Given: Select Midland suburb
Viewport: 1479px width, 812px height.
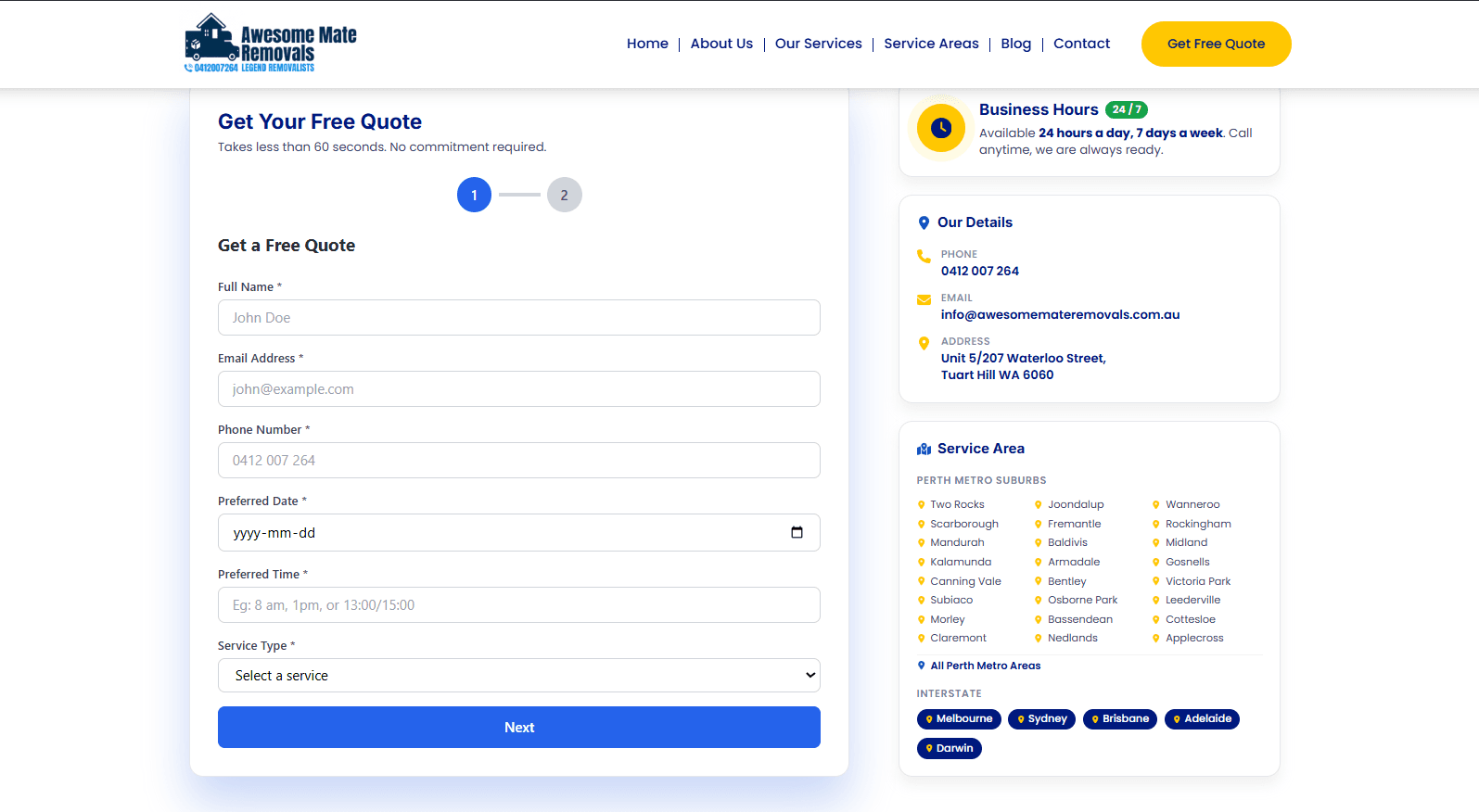Looking at the screenshot, I should coord(1186,542).
